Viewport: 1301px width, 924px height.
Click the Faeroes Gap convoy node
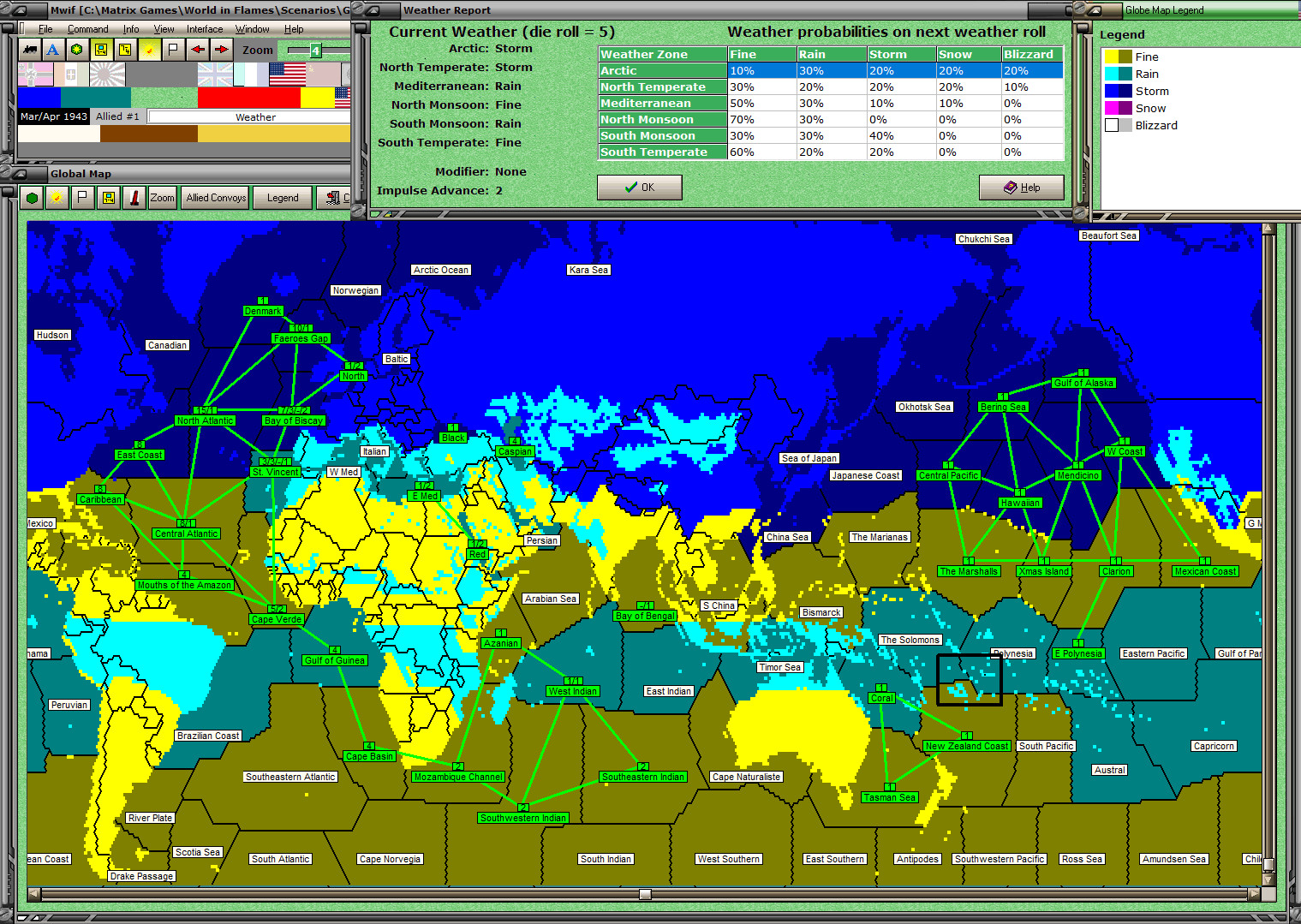coord(301,338)
